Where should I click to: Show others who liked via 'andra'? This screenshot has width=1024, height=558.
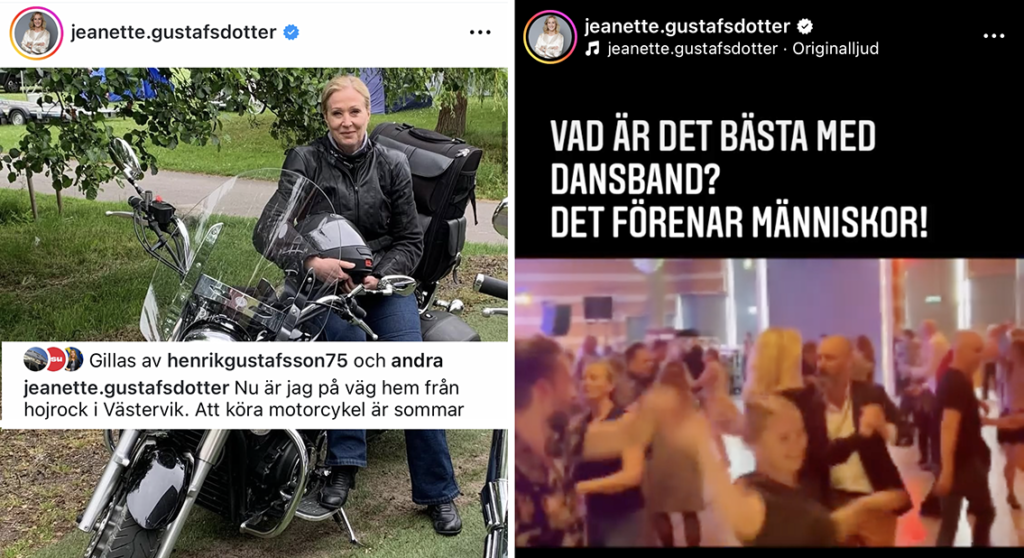[x=417, y=360]
